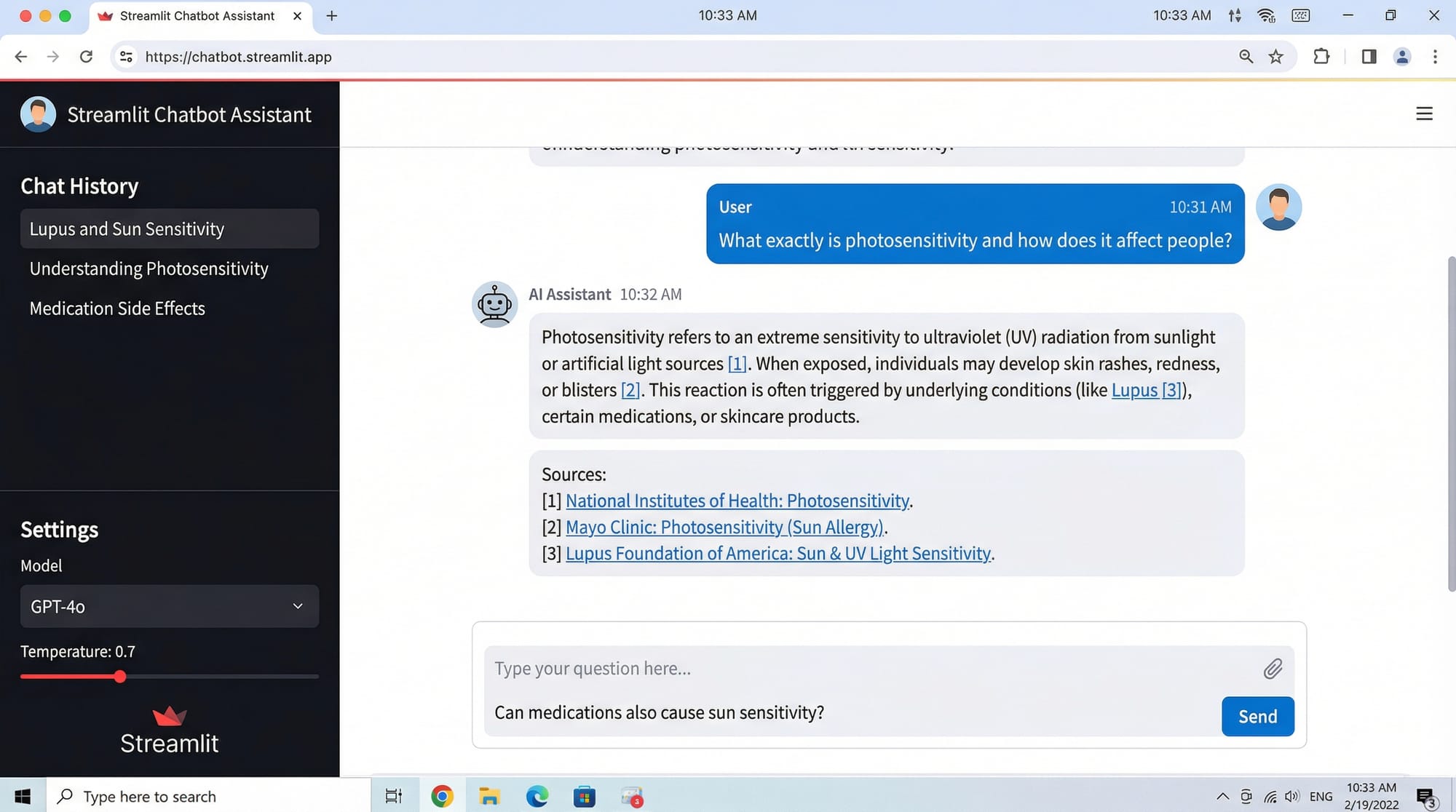Open new browser tab
Image resolution: width=1456 pixels, height=812 pixels.
coord(332,15)
